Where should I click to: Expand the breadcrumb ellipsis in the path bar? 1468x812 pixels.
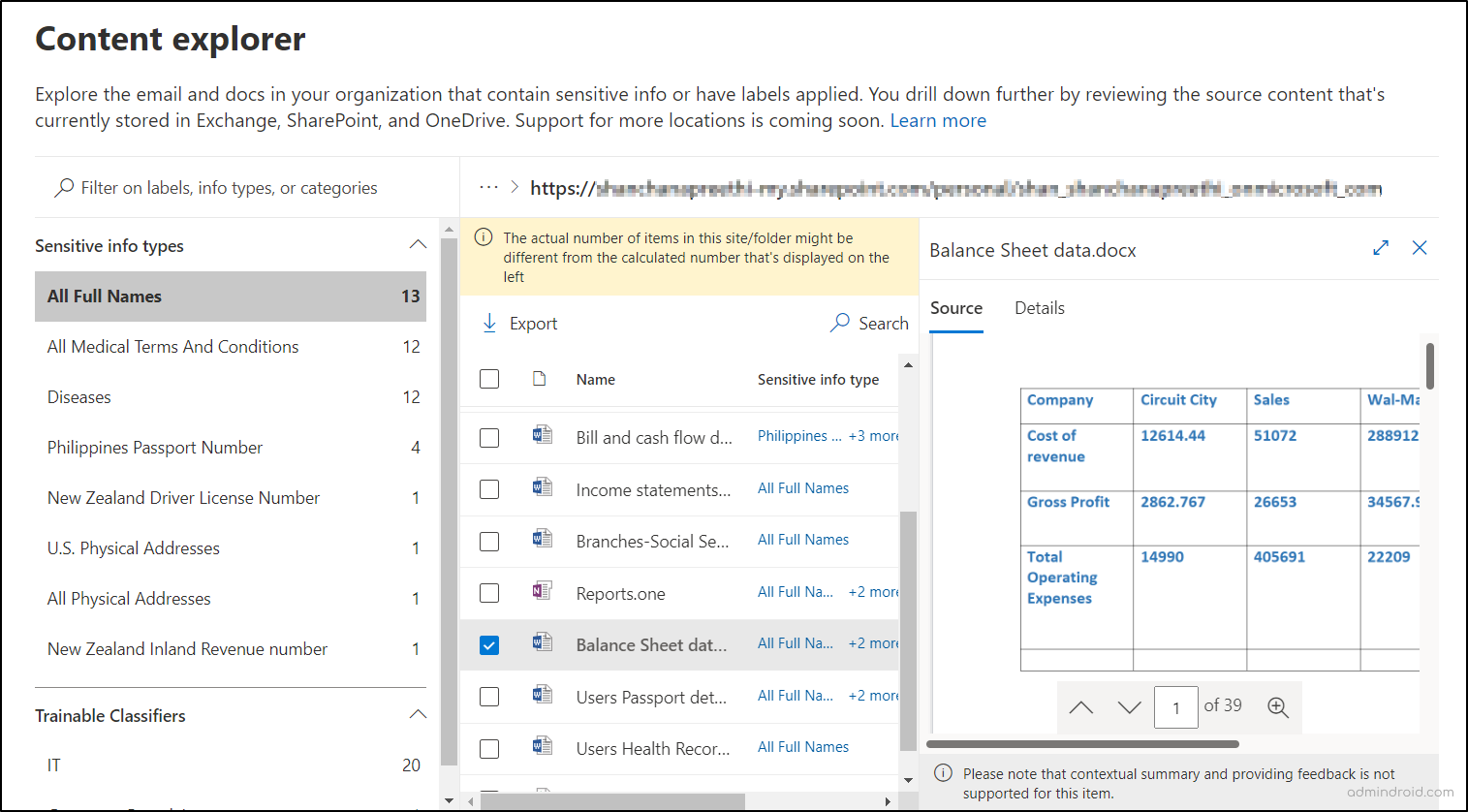491,188
